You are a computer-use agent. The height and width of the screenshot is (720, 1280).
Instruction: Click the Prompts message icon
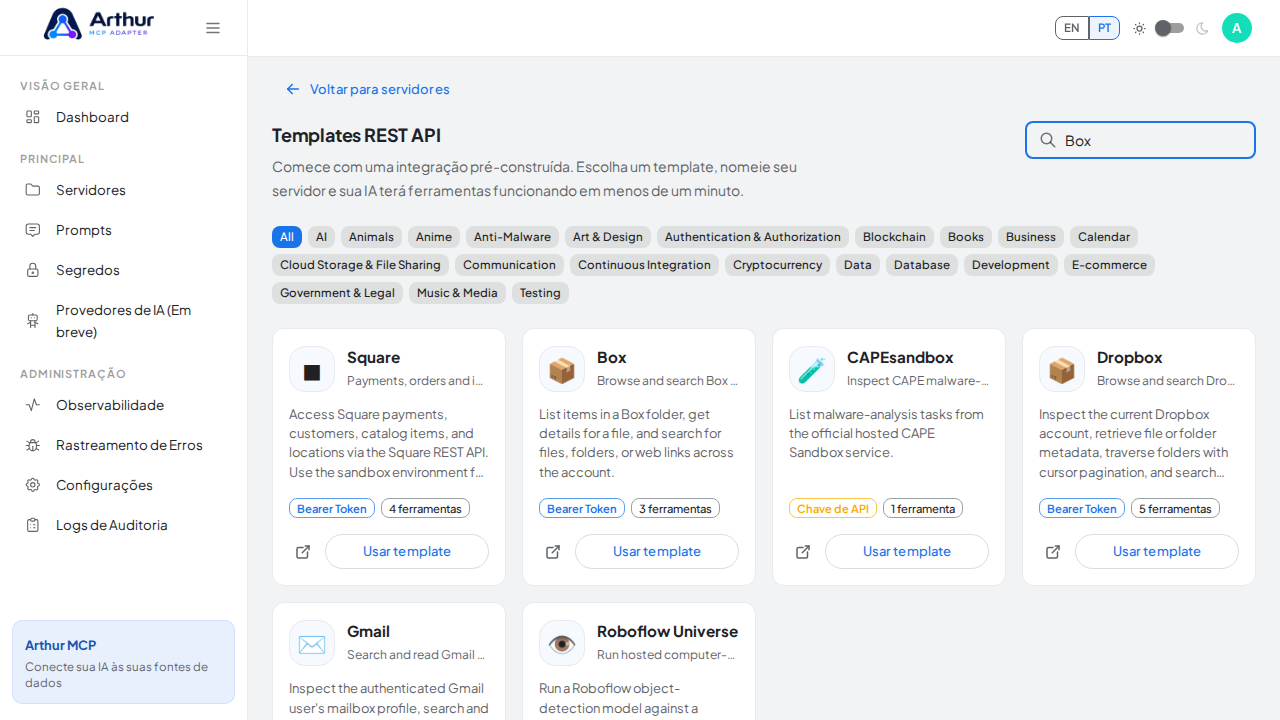point(33,230)
